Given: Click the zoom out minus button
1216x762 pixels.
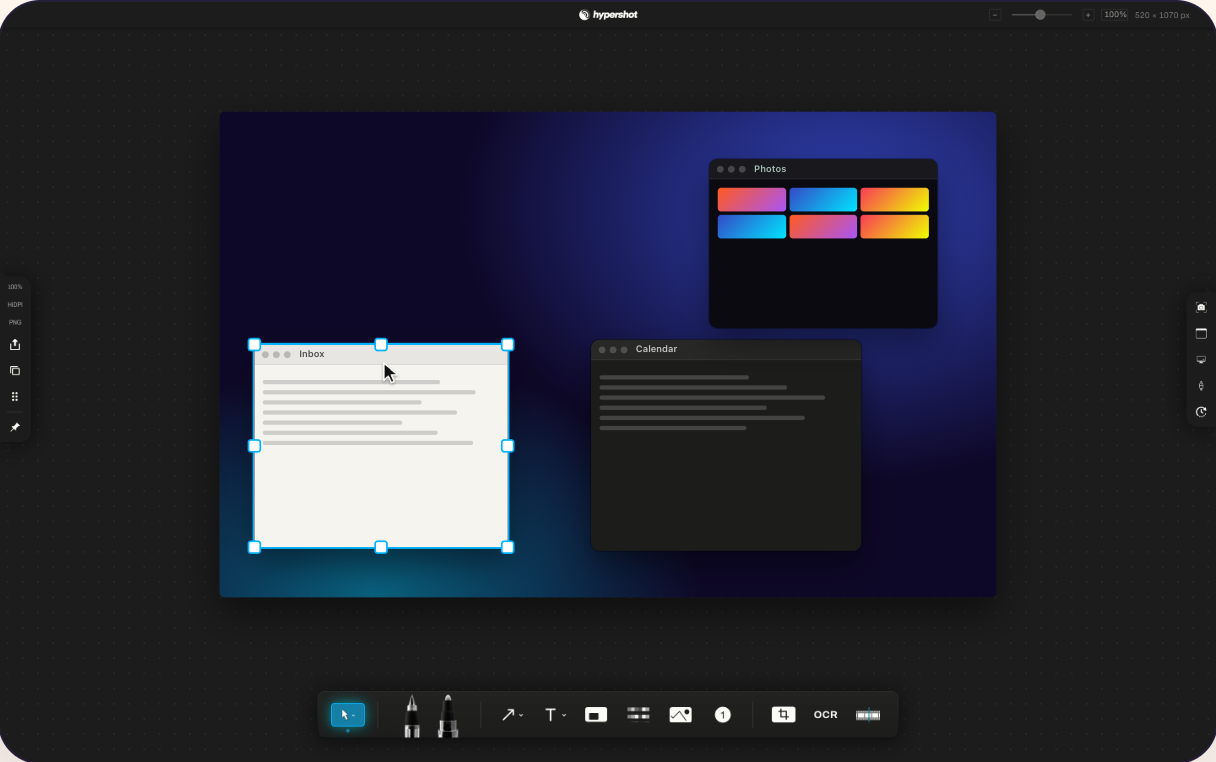Looking at the screenshot, I should 995,15.
